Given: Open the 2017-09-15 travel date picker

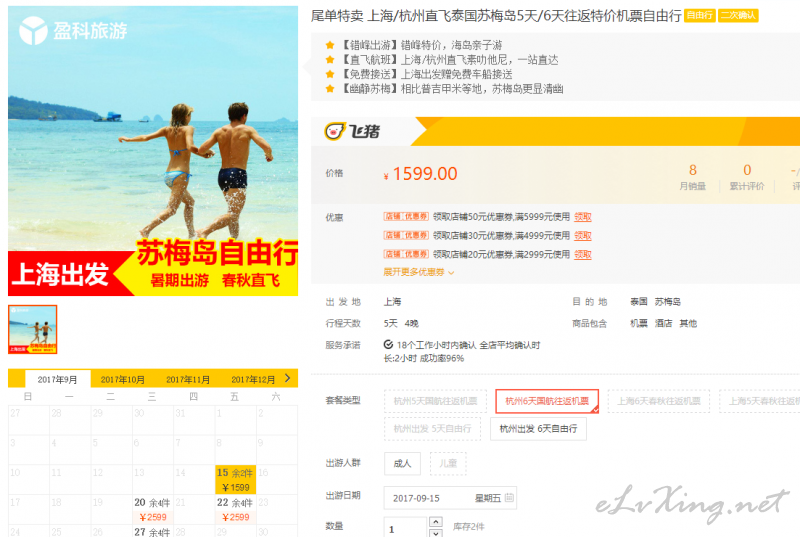Looking at the screenshot, I should coord(450,498).
